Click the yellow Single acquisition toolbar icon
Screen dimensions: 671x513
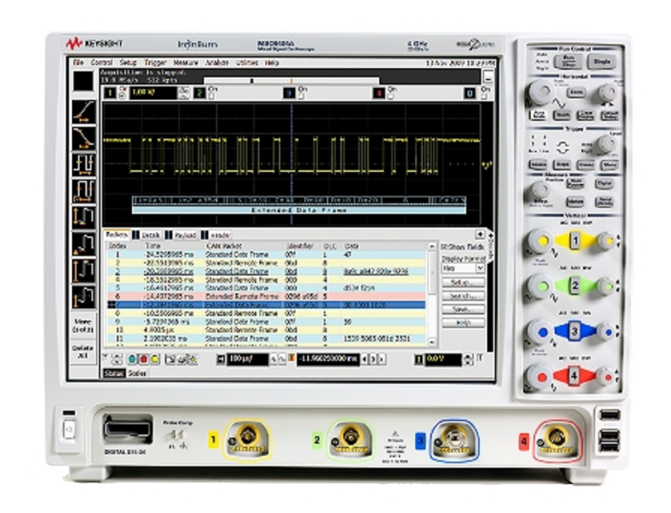(x=154, y=360)
